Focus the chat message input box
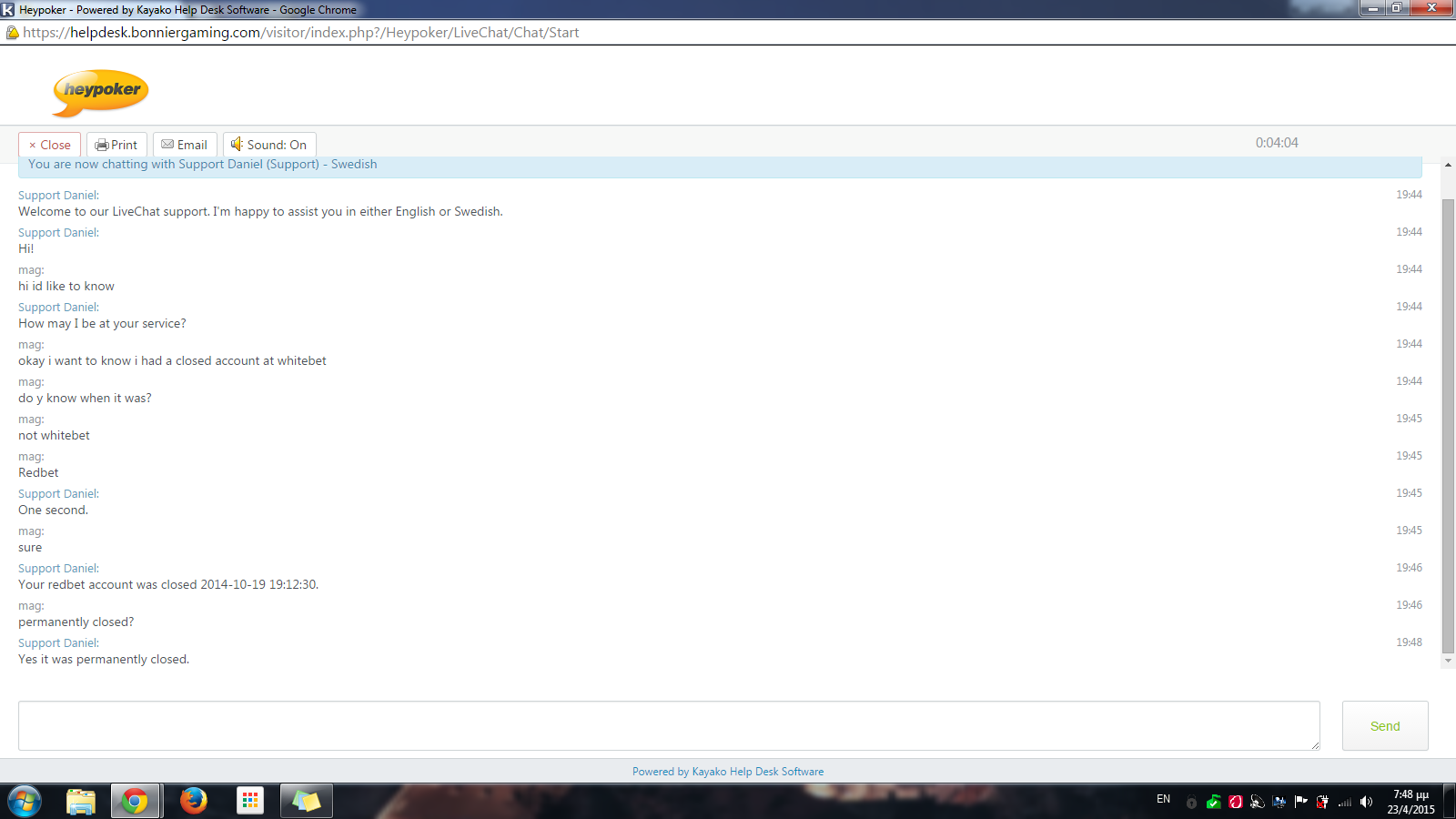 (669, 726)
